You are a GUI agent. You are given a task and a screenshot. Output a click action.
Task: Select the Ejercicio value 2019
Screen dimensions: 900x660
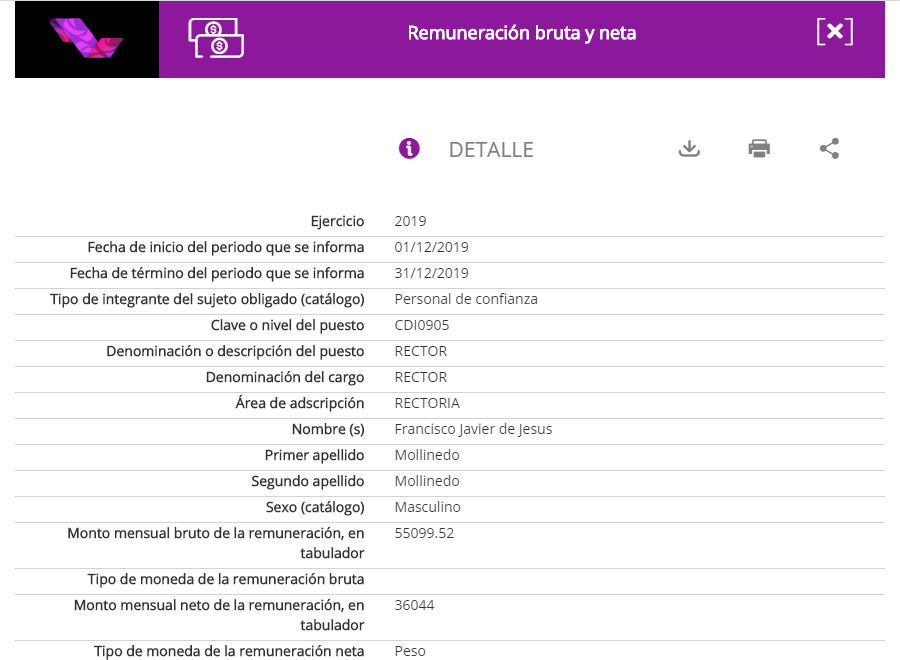[x=410, y=222]
